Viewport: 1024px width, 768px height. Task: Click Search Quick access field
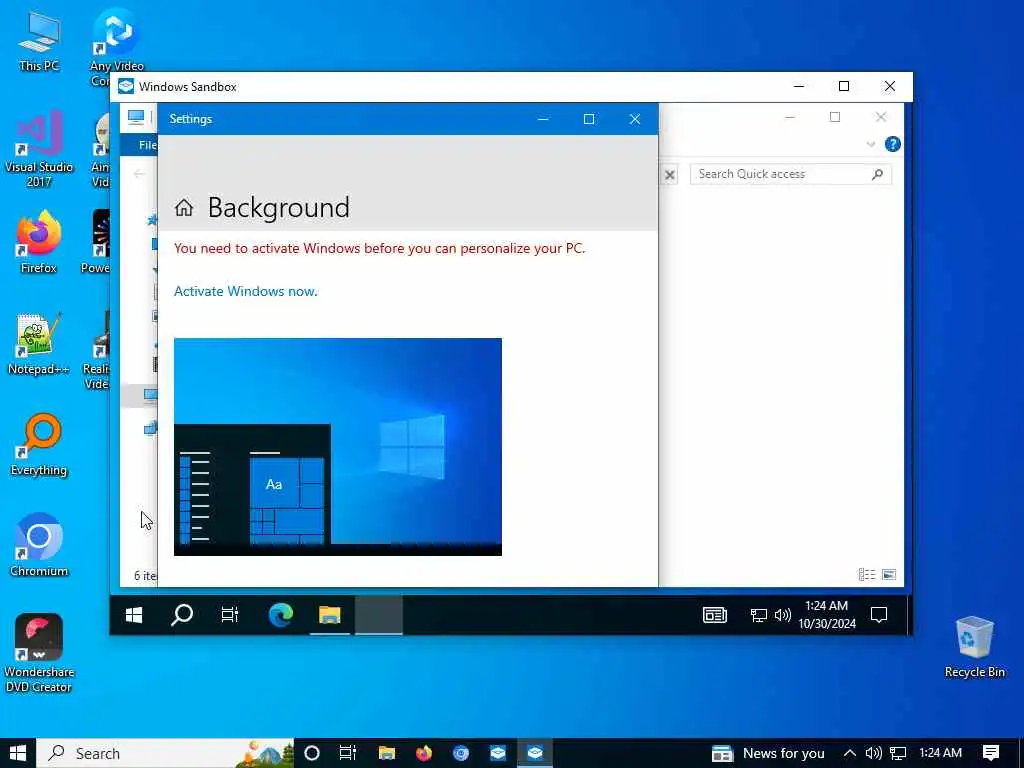790,174
